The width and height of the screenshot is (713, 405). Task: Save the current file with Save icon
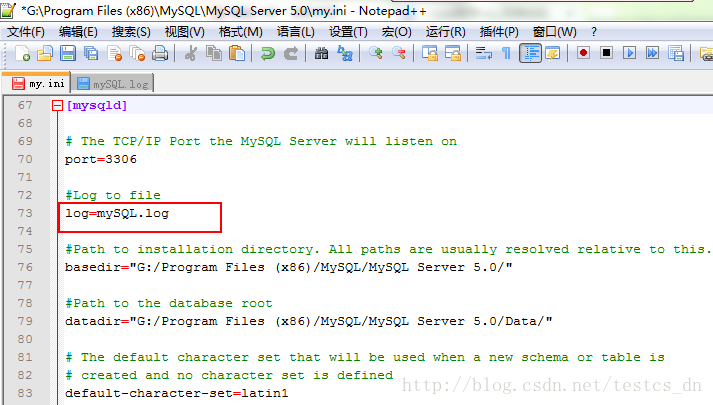pyautogui.click(x=68, y=53)
